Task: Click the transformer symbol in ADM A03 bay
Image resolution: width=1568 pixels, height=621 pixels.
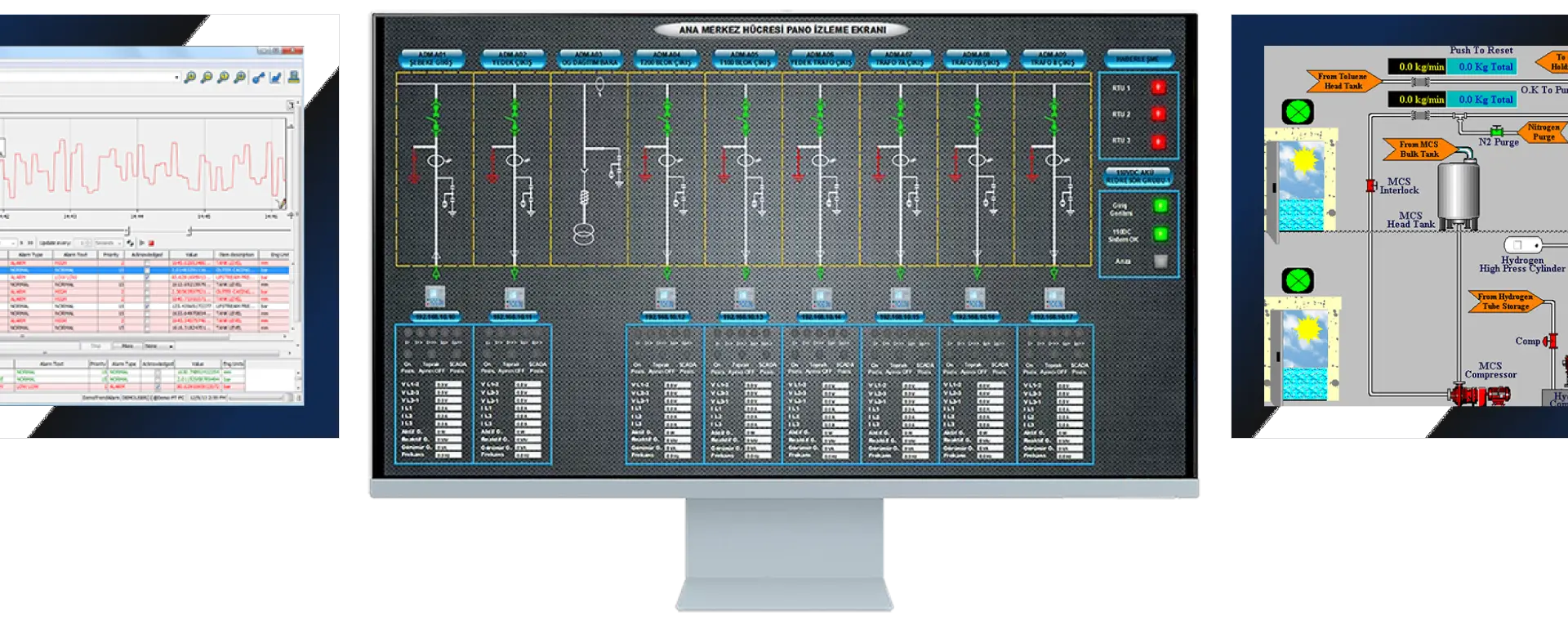Action: pos(583,235)
